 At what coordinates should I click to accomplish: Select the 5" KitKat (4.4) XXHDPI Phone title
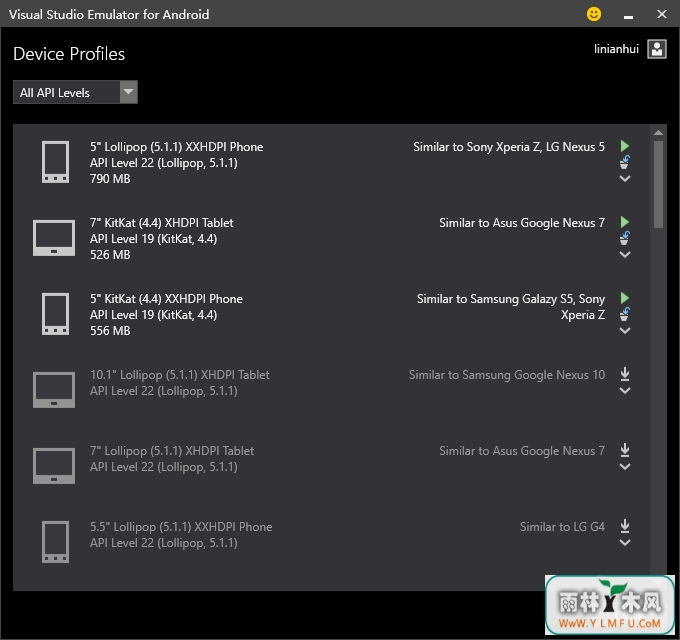[x=167, y=299]
